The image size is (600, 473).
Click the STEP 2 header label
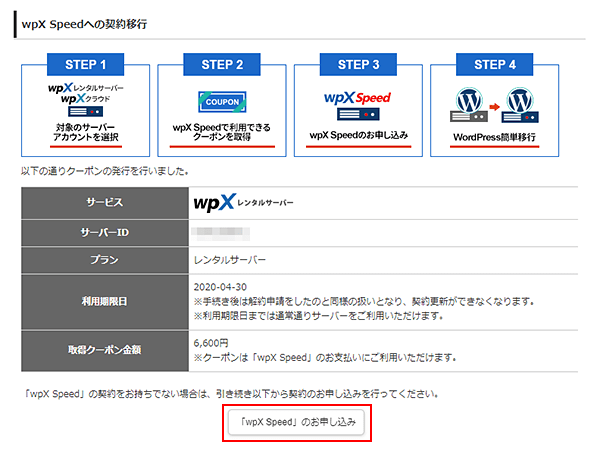click(222, 64)
